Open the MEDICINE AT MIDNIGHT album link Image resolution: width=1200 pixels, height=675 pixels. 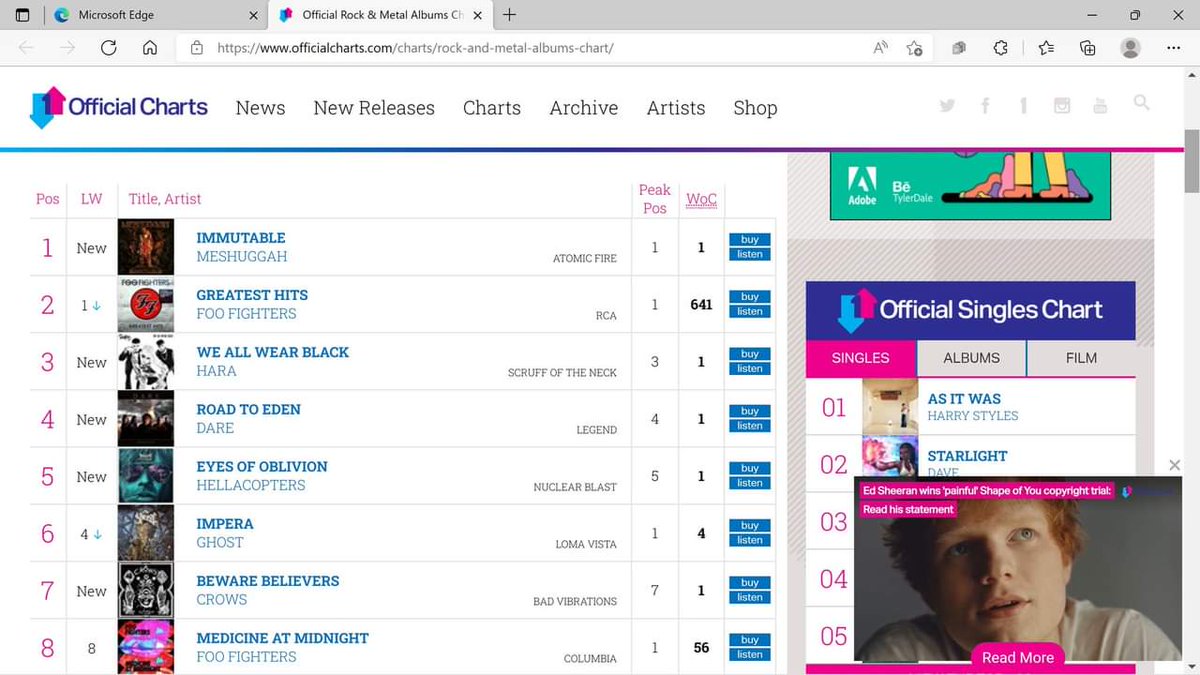[282, 638]
